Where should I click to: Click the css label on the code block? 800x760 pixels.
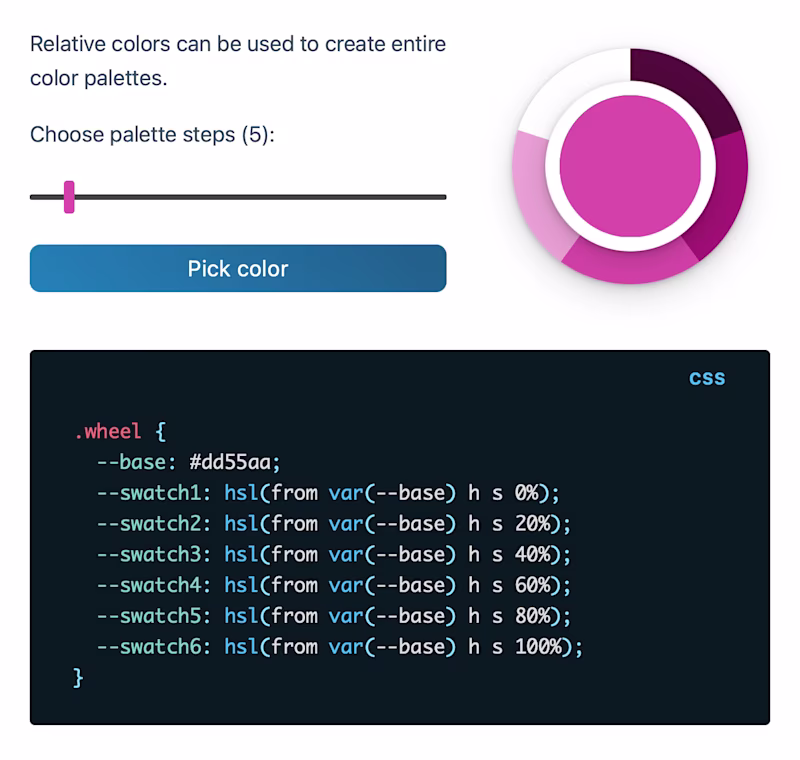click(706, 377)
